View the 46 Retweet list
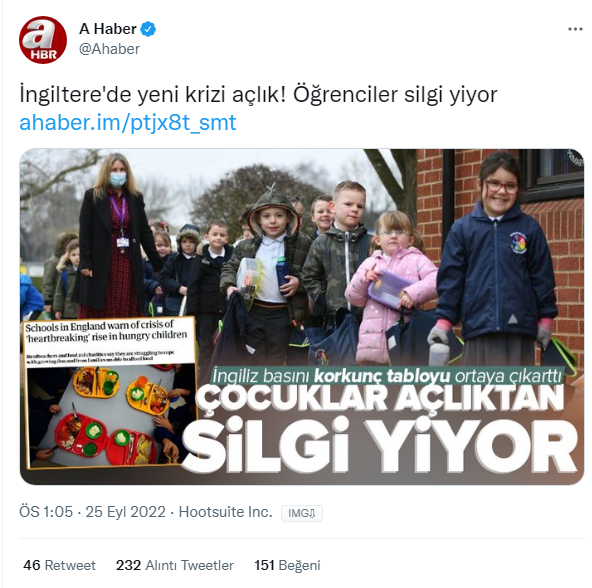This screenshot has width=592, height=588. (x=59, y=565)
